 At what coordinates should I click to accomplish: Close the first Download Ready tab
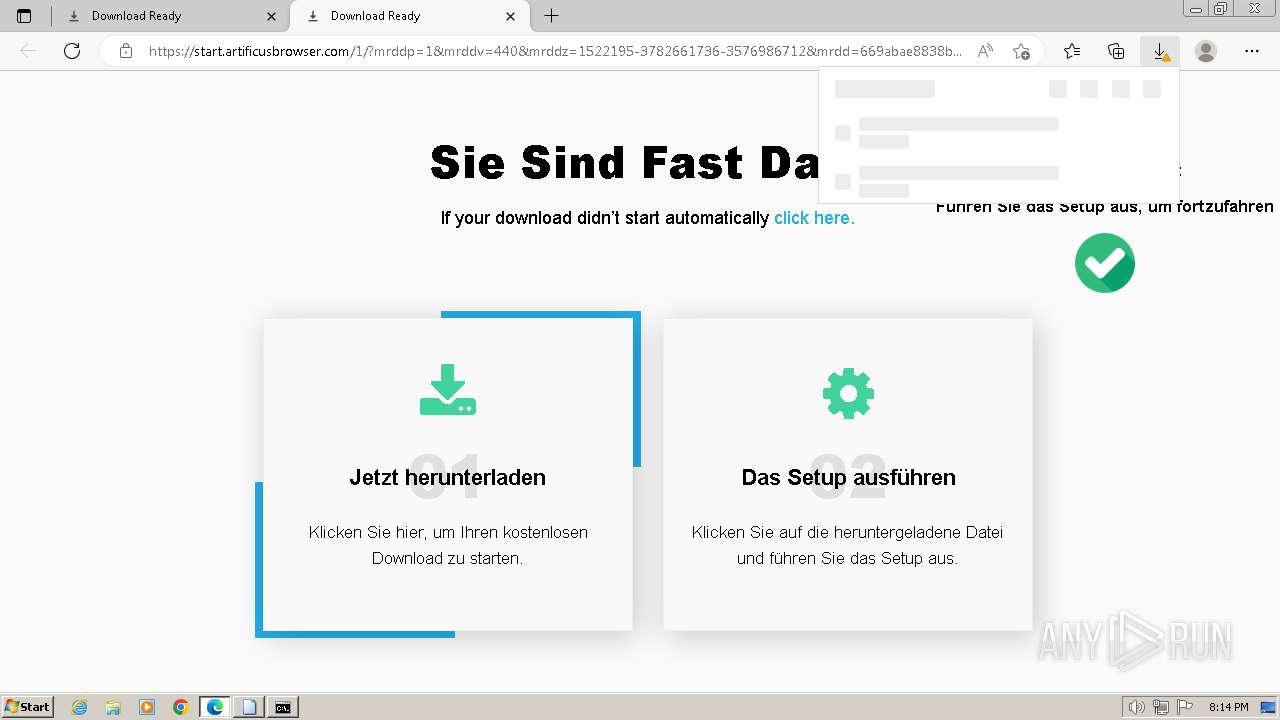[271, 16]
